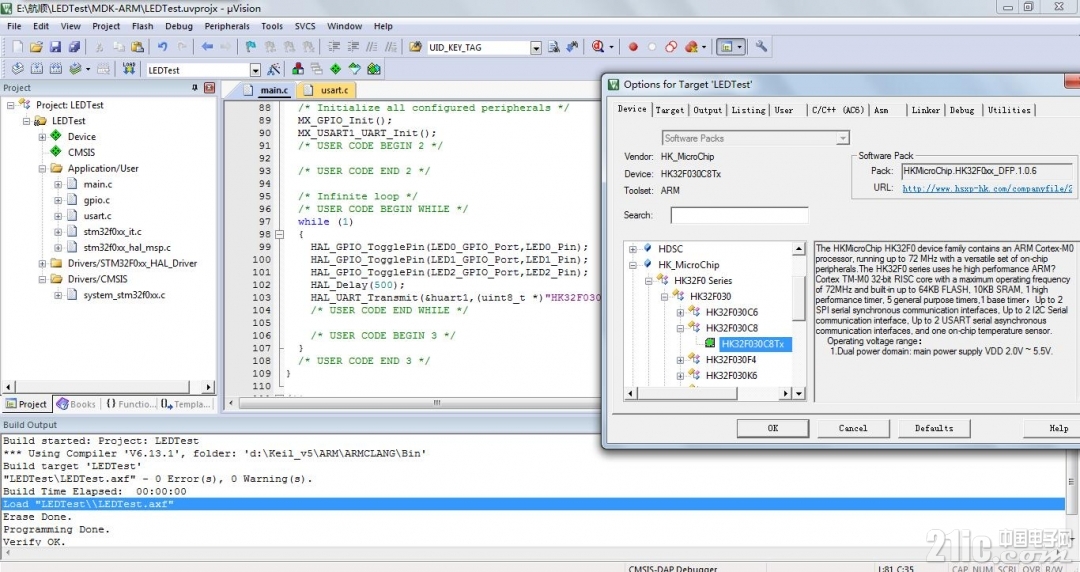Build the target files
The width and height of the screenshot is (1080, 572).
point(37,69)
